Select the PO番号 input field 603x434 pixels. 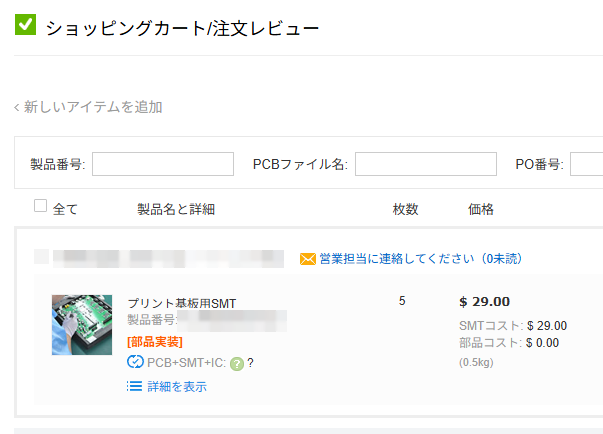(586, 164)
